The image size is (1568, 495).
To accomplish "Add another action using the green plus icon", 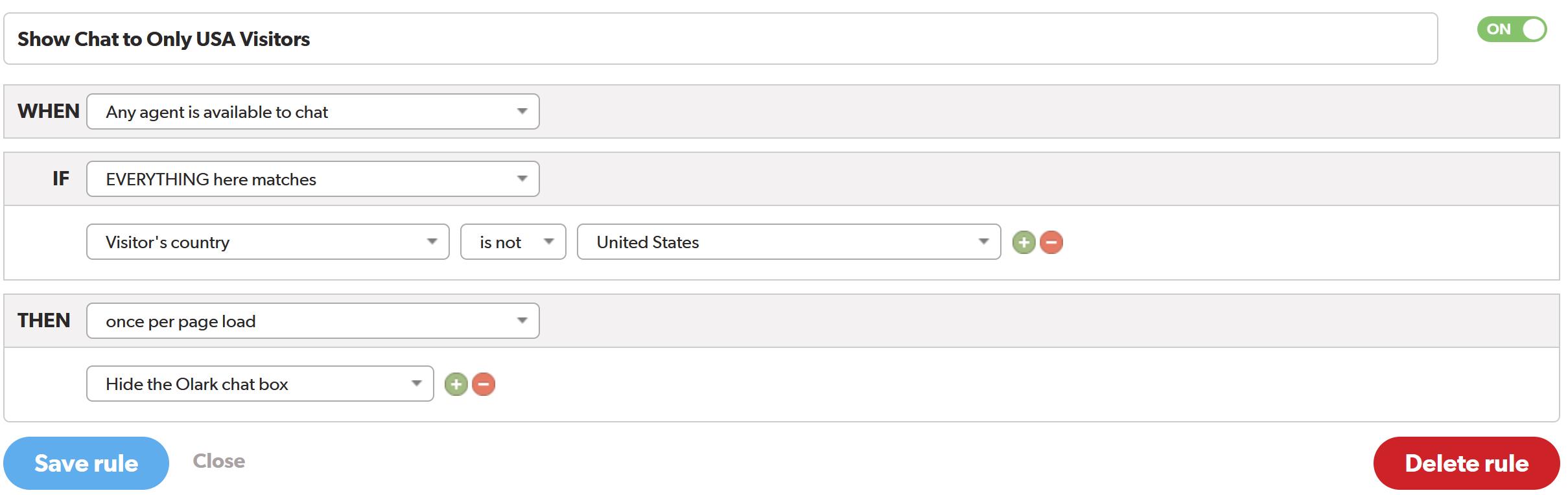I will (456, 384).
